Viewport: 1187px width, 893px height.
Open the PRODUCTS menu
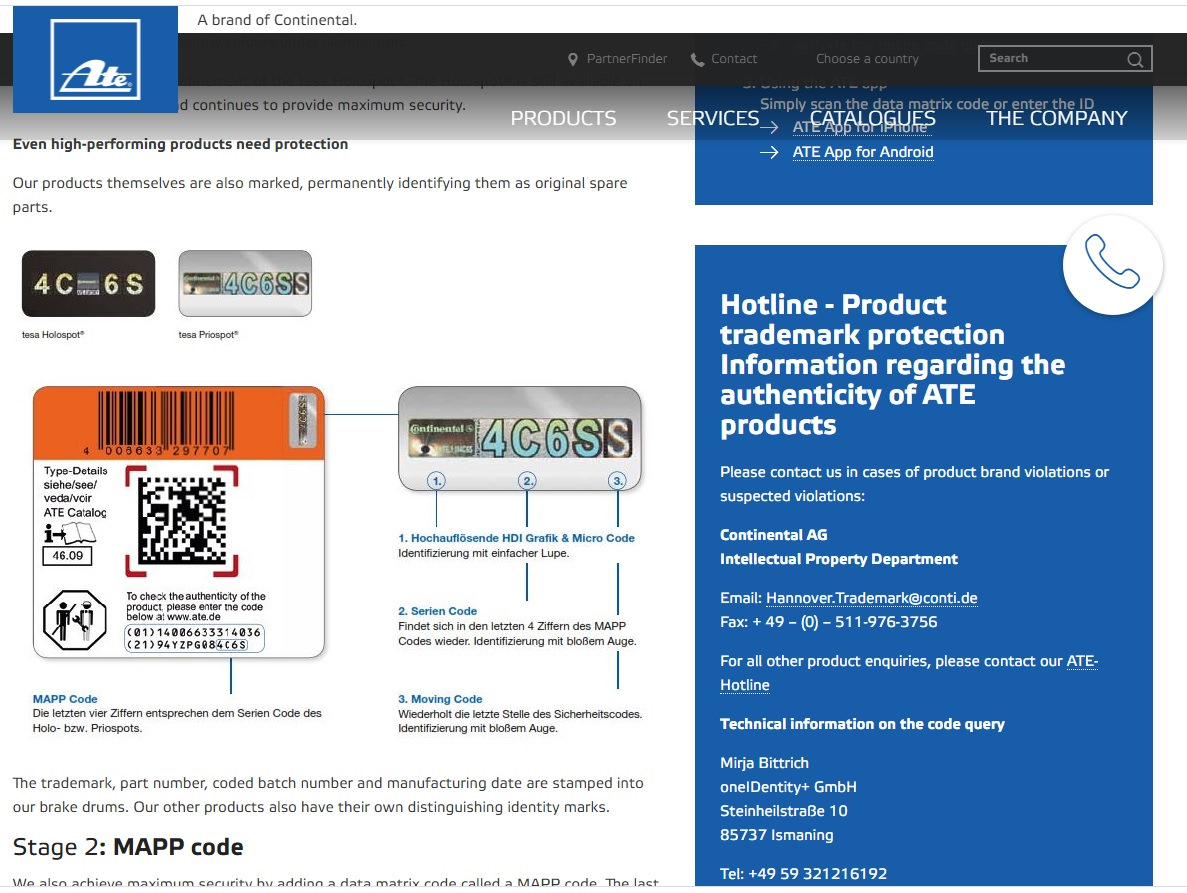[563, 118]
